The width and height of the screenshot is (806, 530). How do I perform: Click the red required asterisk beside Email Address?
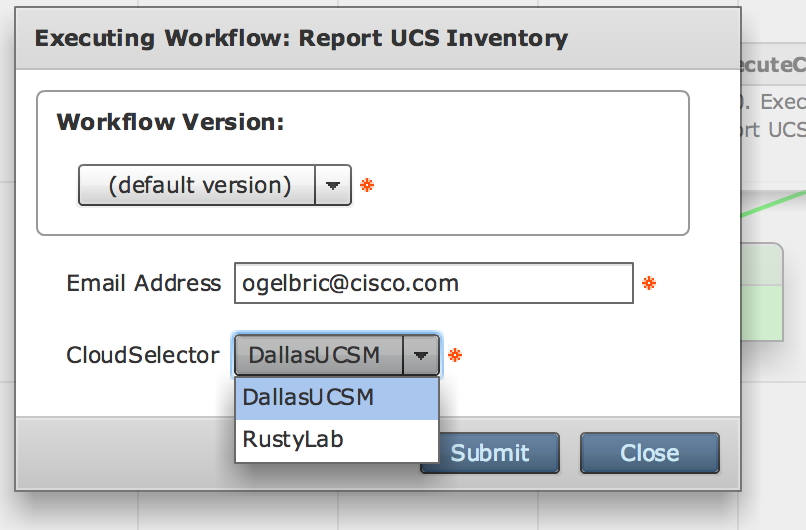[649, 283]
